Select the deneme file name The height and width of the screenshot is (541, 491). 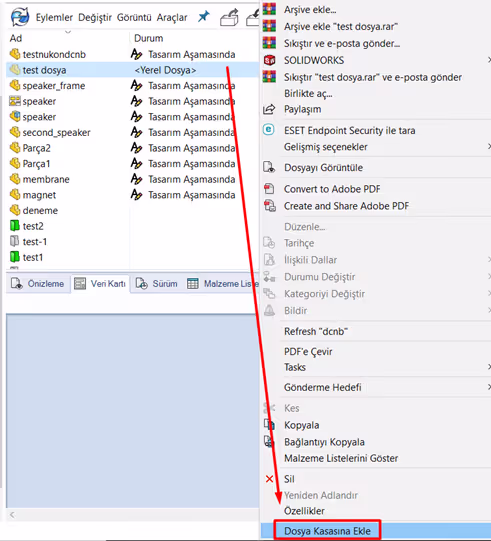[x=40, y=210]
